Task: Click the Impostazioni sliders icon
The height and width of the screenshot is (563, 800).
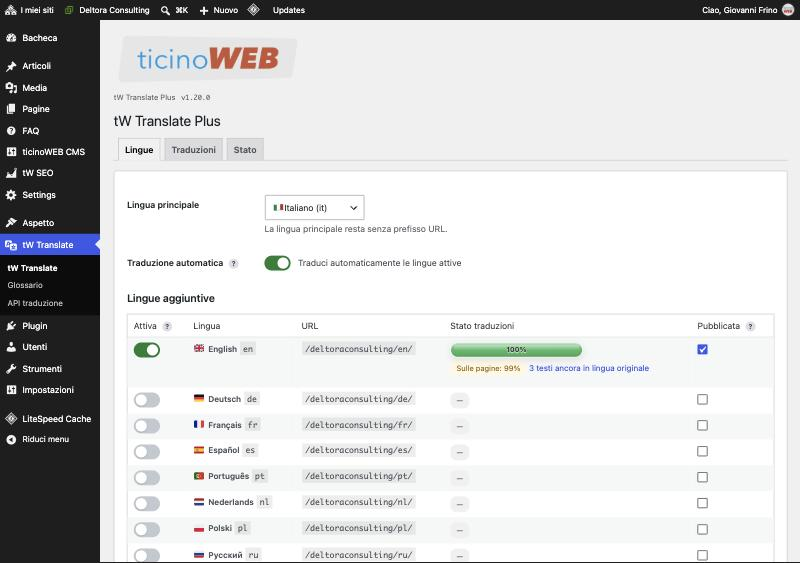Action: click(x=11, y=389)
